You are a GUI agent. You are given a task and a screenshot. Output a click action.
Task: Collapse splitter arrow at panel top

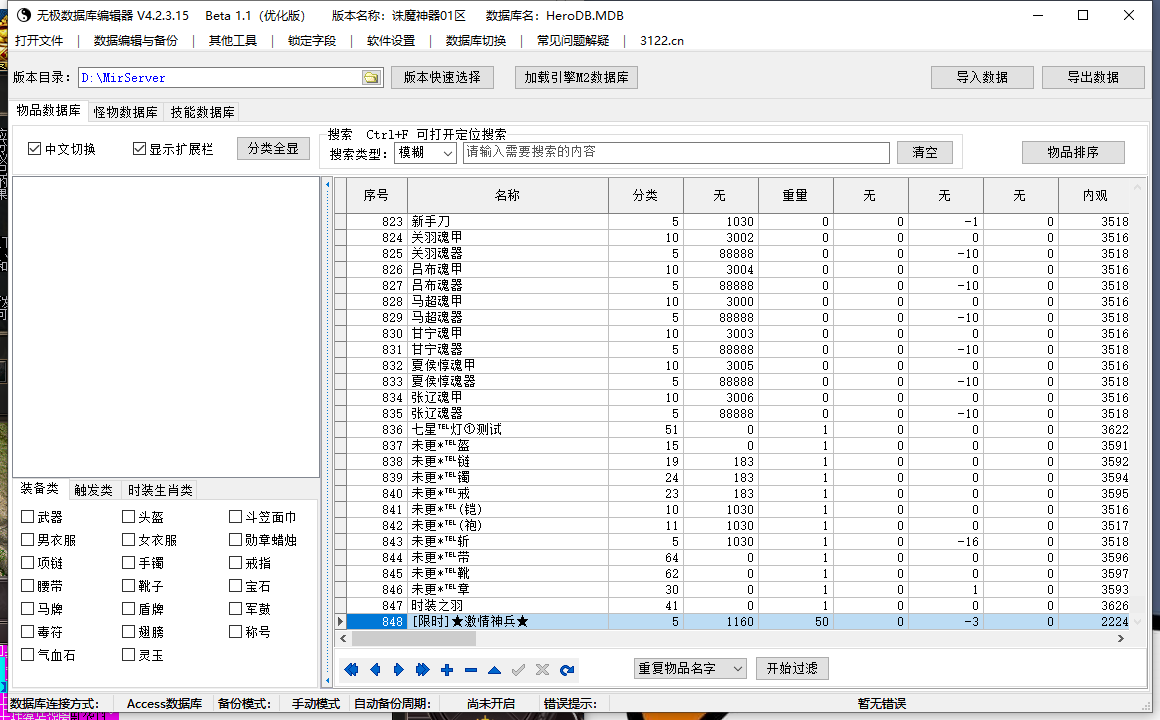click(328, 184)
